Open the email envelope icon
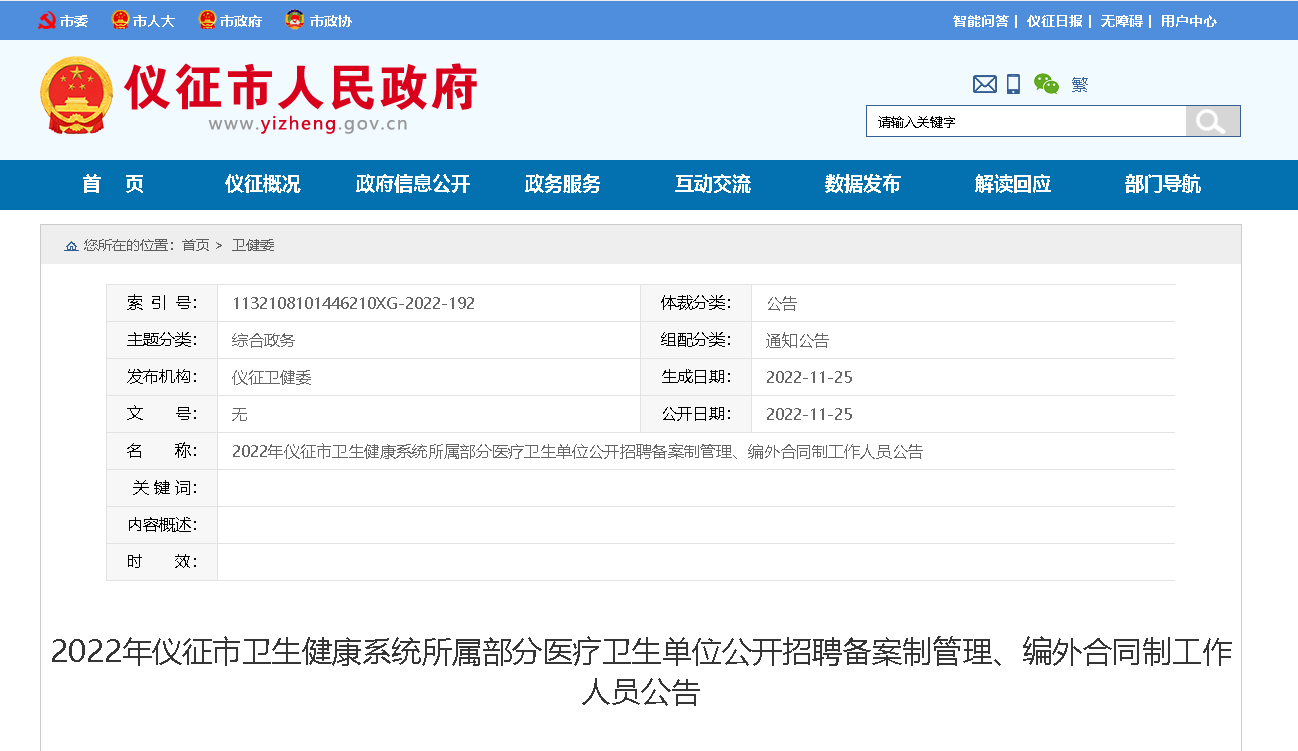1298x751 pixels. 985,84
